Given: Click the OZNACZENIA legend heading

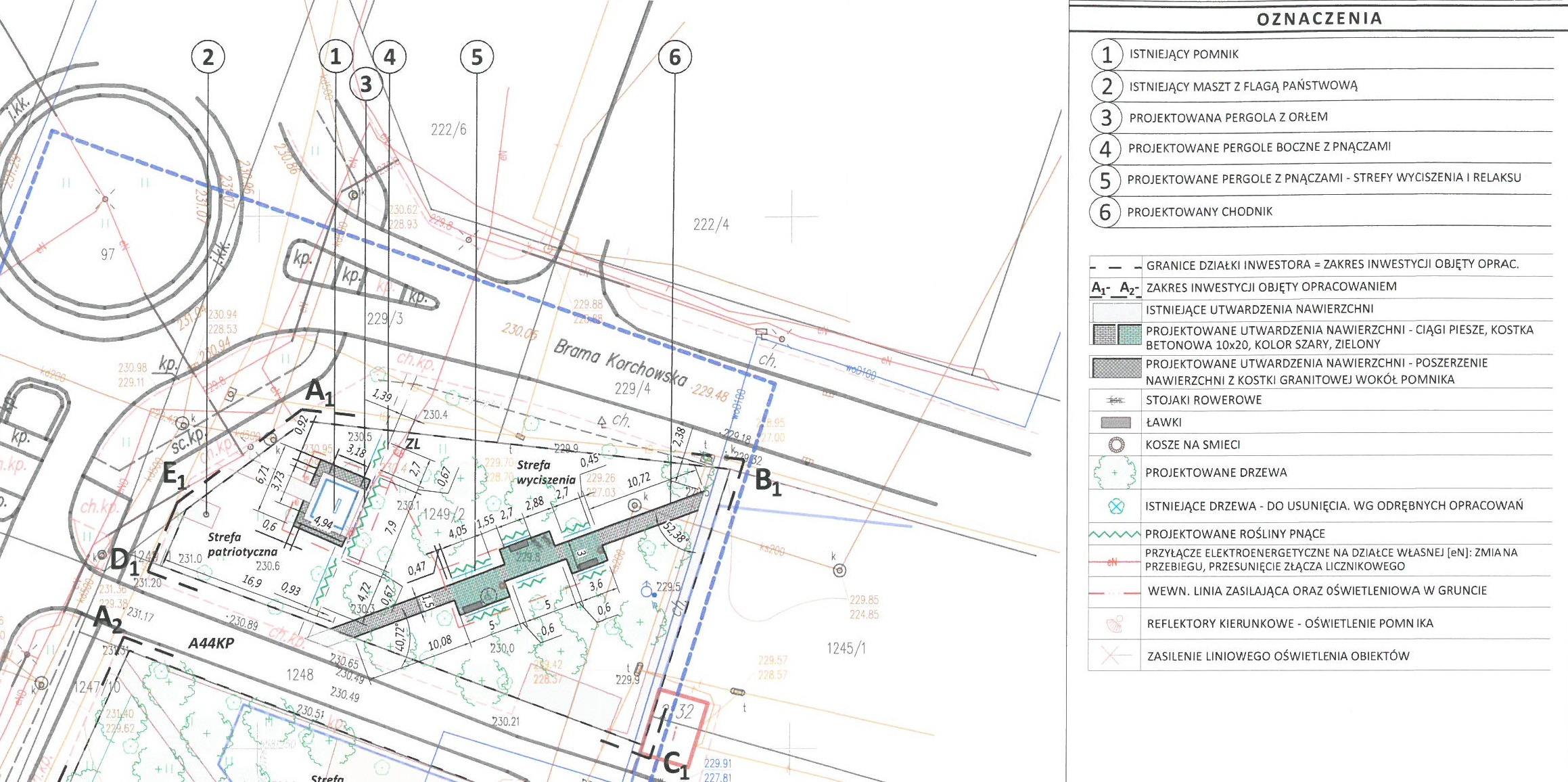Looking at the screenshot, I should (1319, 19).
